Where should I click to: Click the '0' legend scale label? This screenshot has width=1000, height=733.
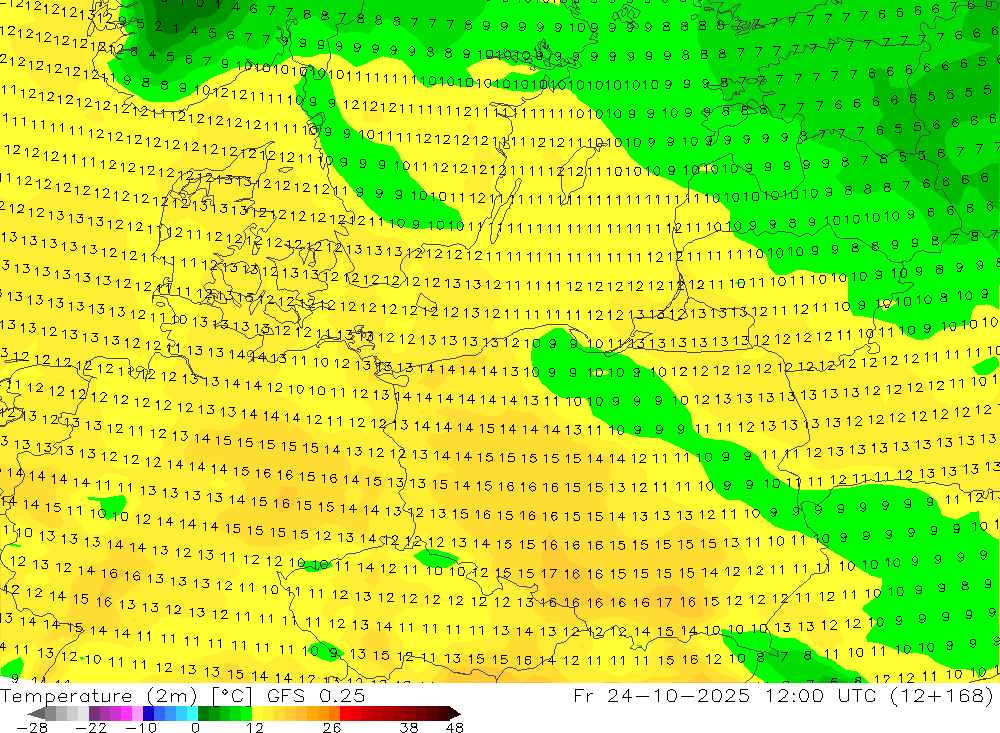[195, 728]
